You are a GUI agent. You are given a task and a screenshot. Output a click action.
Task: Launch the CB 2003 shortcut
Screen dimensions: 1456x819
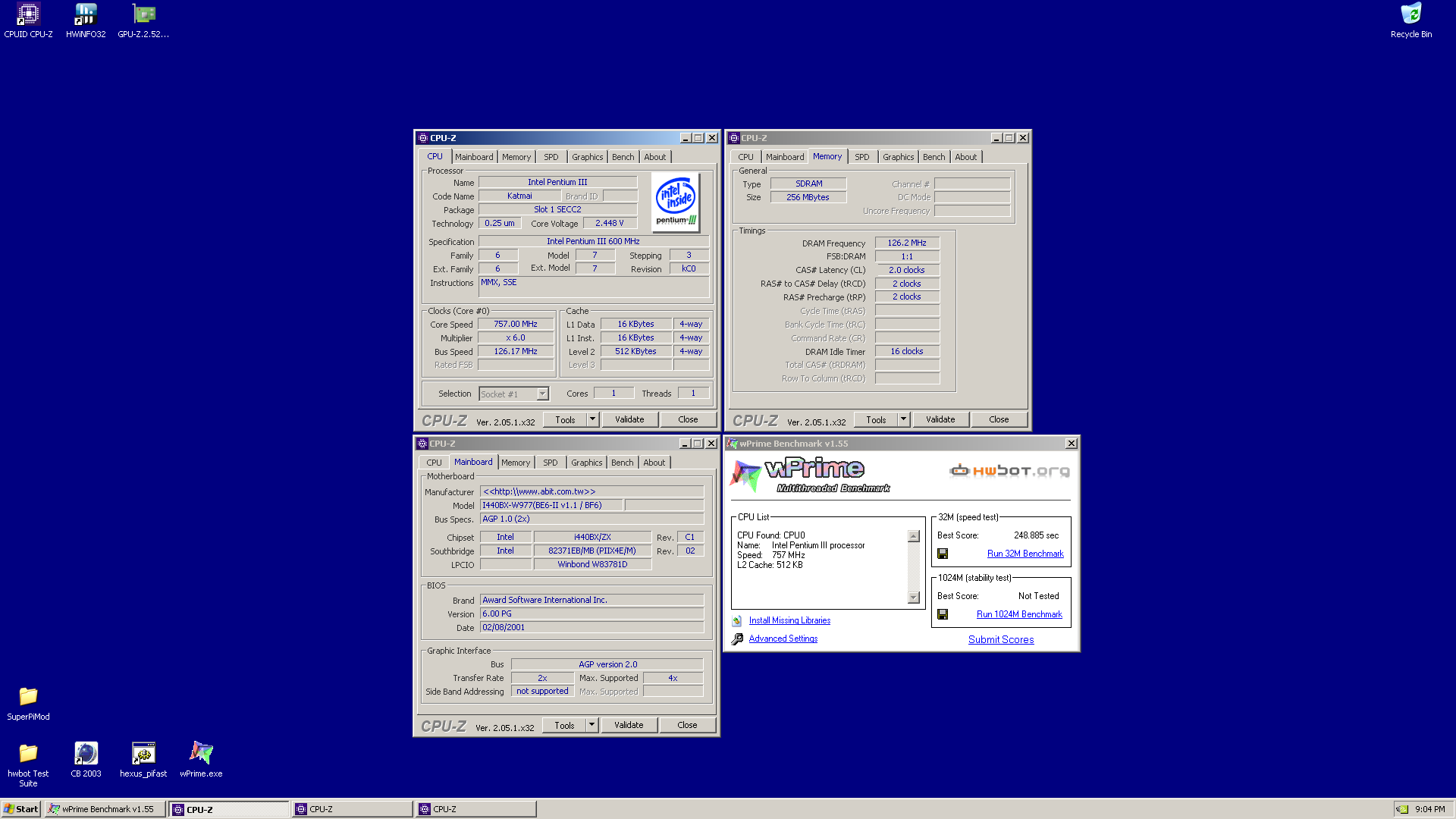[86, 760]
